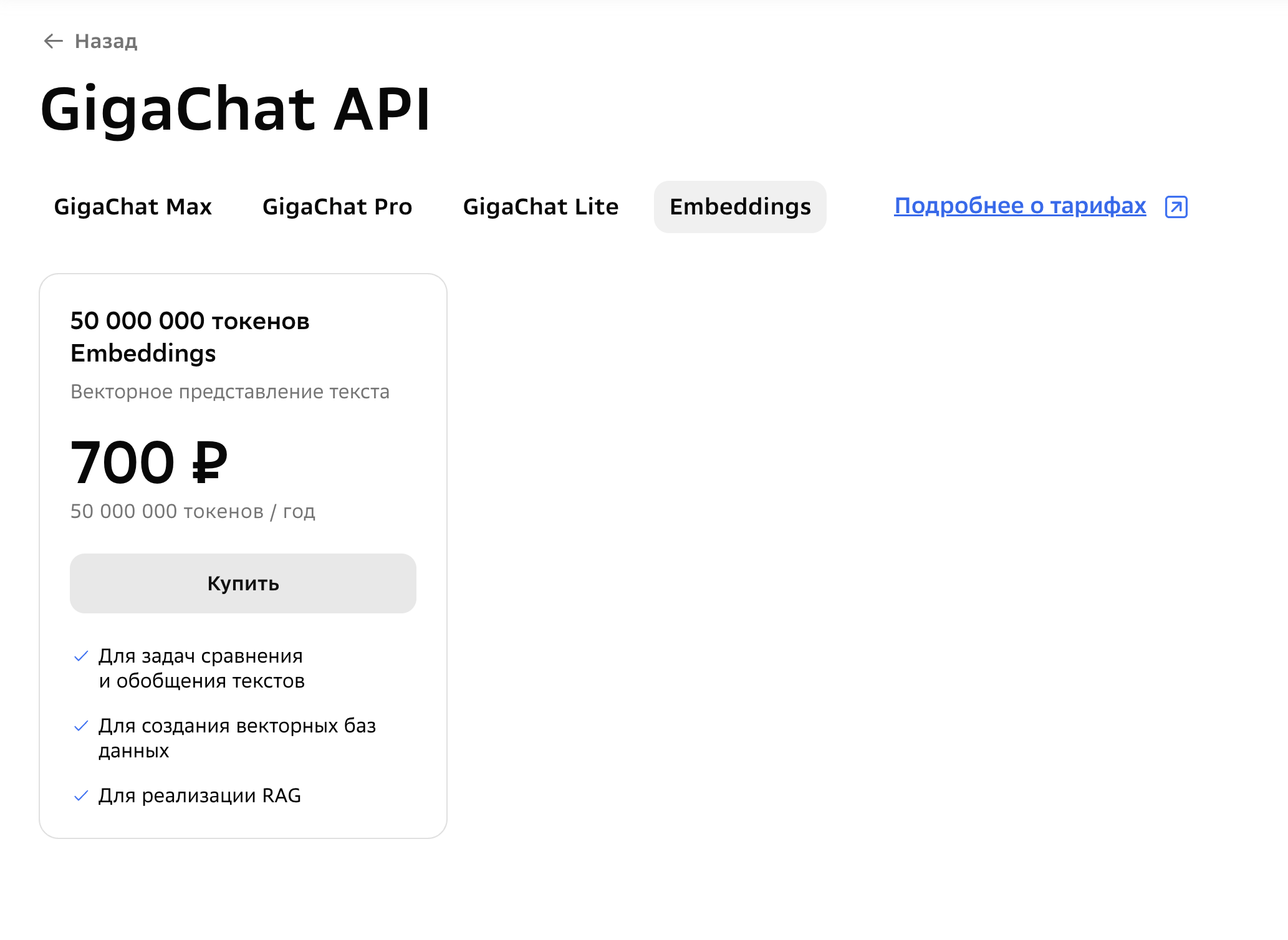
Task: Click checkmark icon beside векторных баз данных
Action: (x=81, y=726)
